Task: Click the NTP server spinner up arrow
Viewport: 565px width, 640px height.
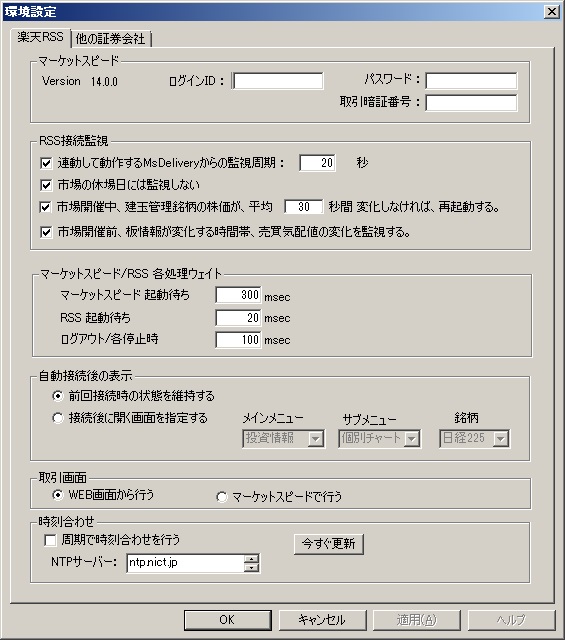Action: pyautogui.click(x=251, y=559)
